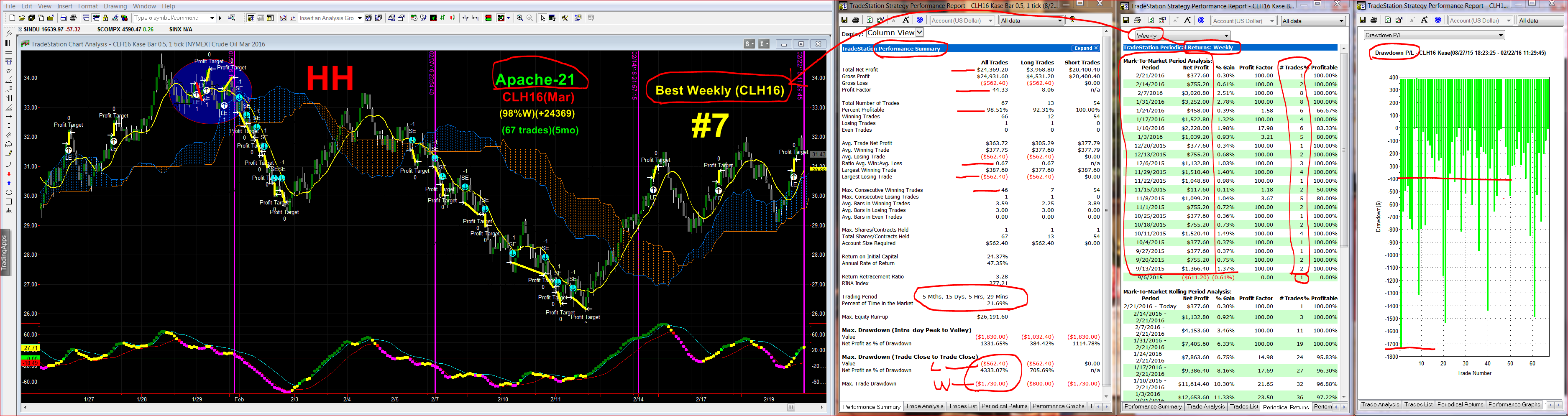
Task: Click the 2/7/2016 weekly period row
Action: [x=1230, y=93]
